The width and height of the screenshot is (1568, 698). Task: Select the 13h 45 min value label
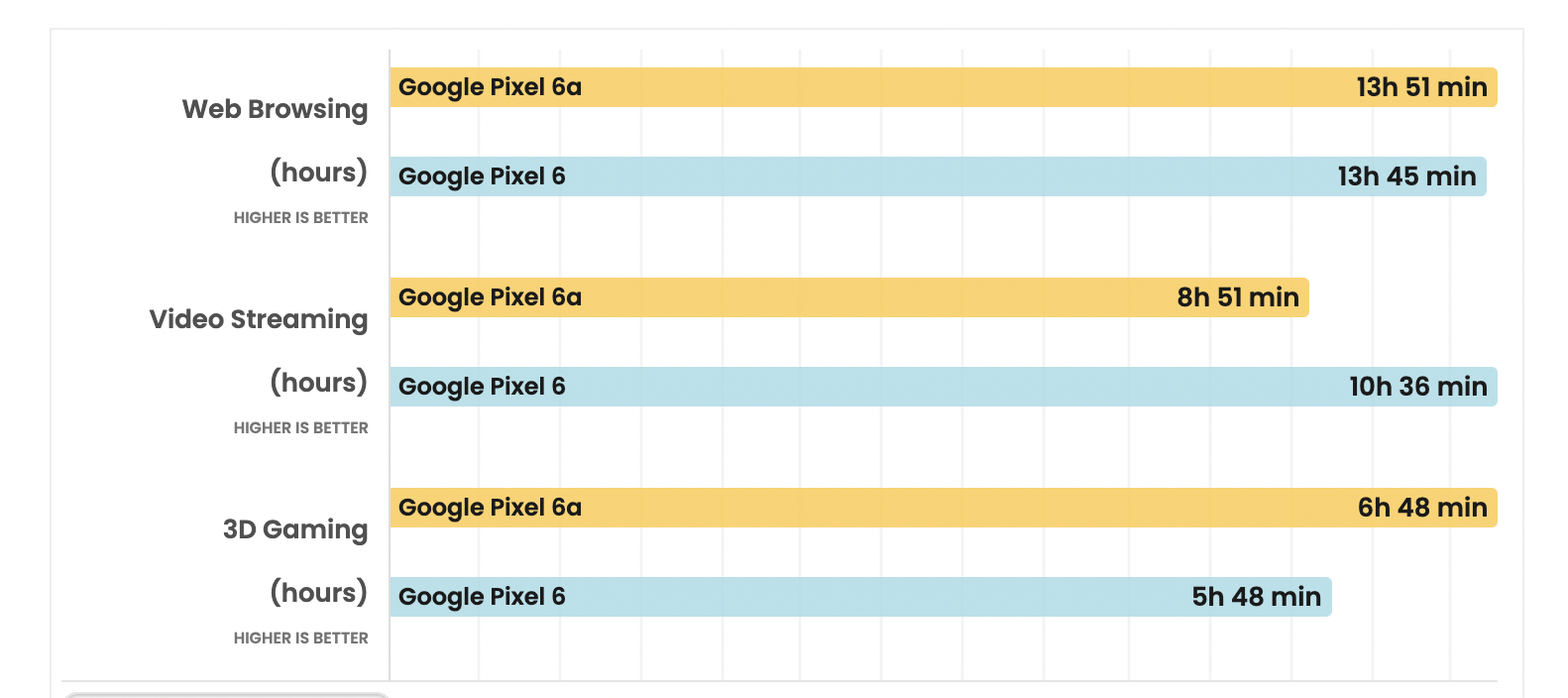click(1406, 176)
